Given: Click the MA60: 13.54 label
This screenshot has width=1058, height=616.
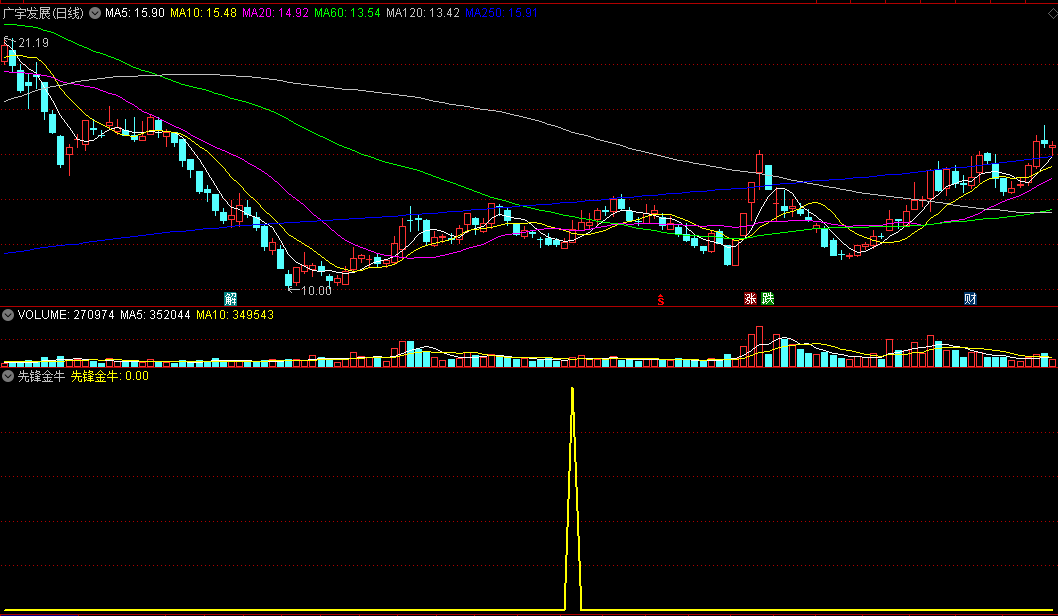Looking at the screenshot, I should click(347, 13).
